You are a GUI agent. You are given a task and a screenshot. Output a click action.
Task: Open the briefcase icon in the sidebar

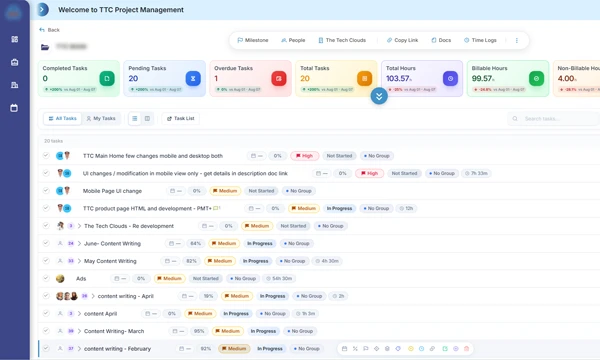15,62
